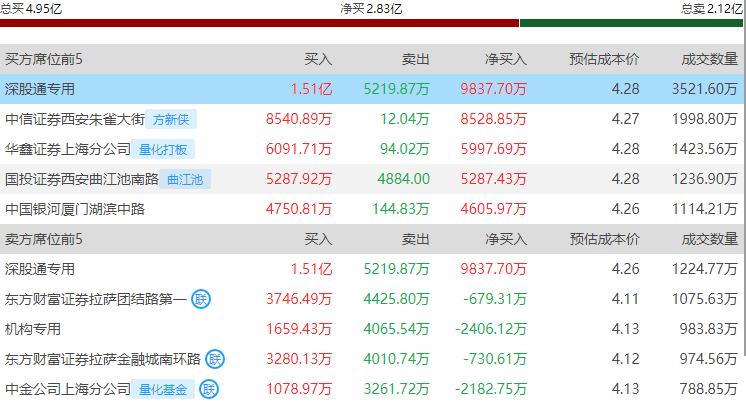
Task: Click volume 1998.80万
Action: 705,119
